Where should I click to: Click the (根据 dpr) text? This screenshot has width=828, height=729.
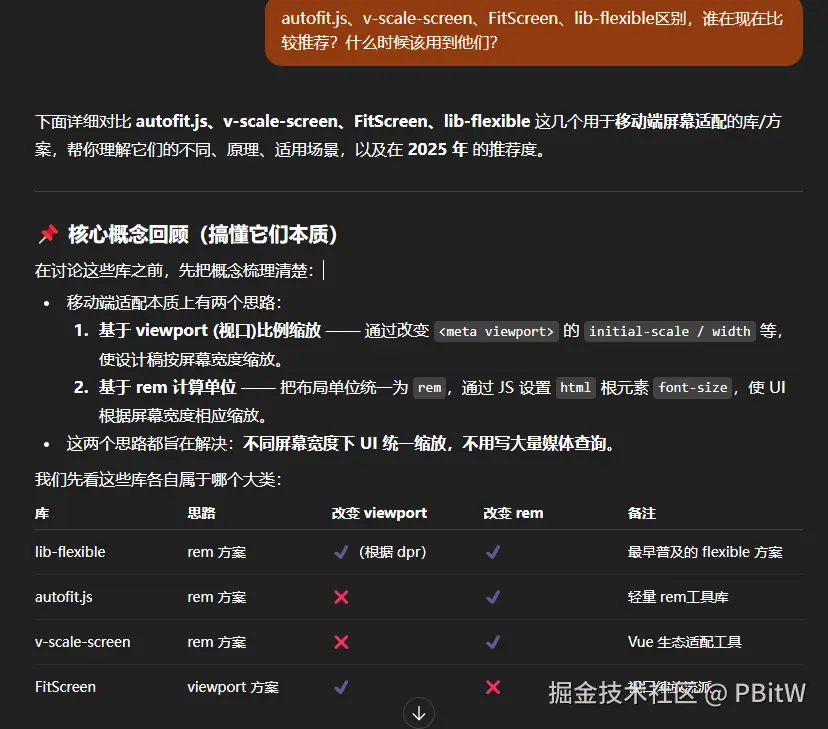392,552
